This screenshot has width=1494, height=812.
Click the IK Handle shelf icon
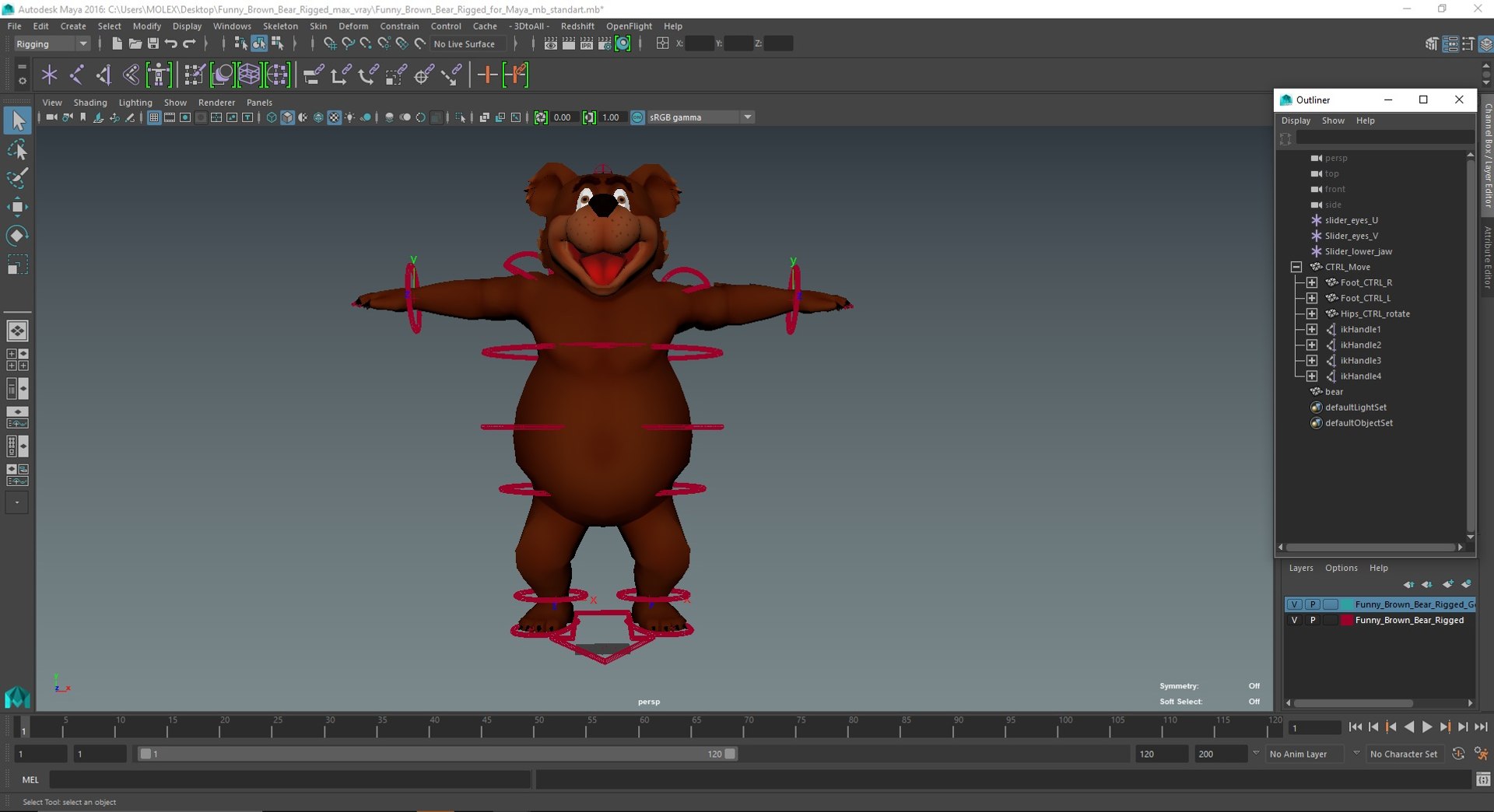pyautogui.click(x=103, y=75)
